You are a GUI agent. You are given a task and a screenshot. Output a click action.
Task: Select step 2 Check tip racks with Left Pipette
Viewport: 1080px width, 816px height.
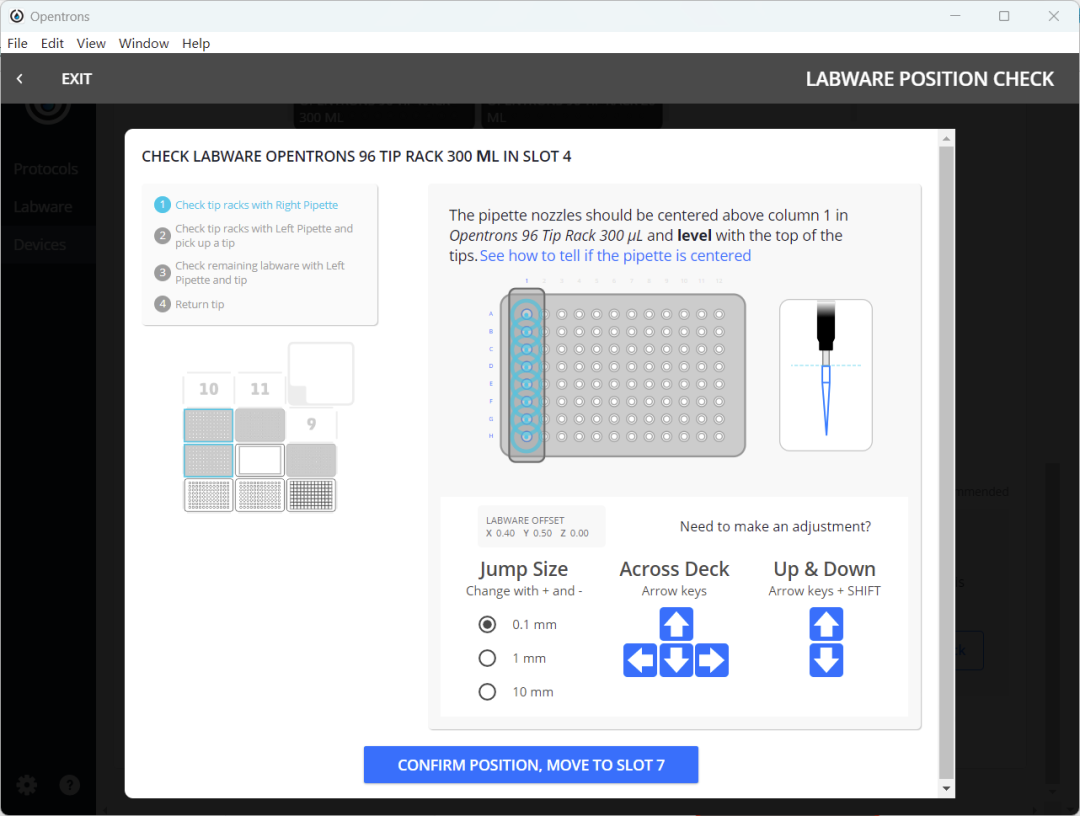254,236
